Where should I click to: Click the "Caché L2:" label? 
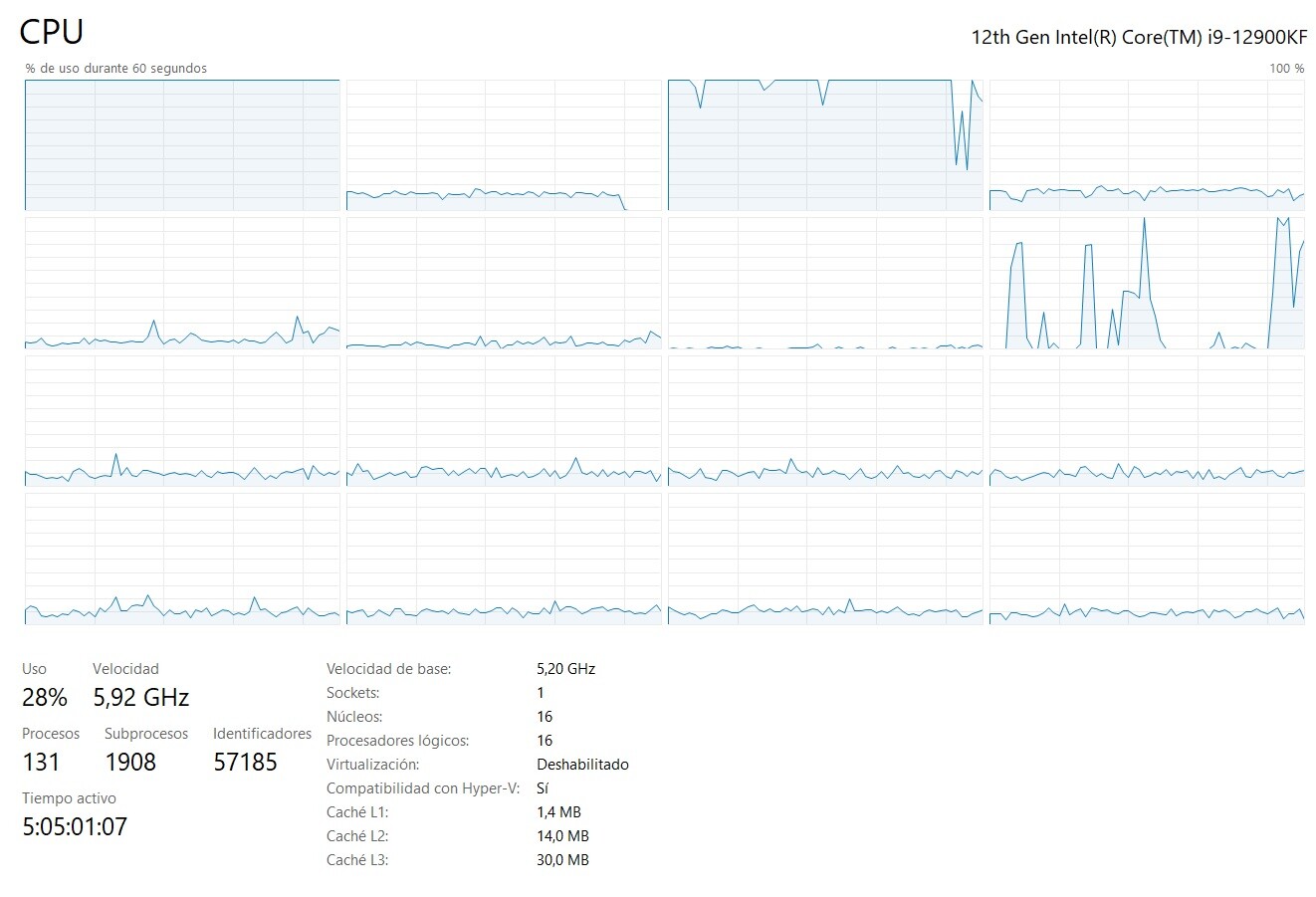point(357,836)
